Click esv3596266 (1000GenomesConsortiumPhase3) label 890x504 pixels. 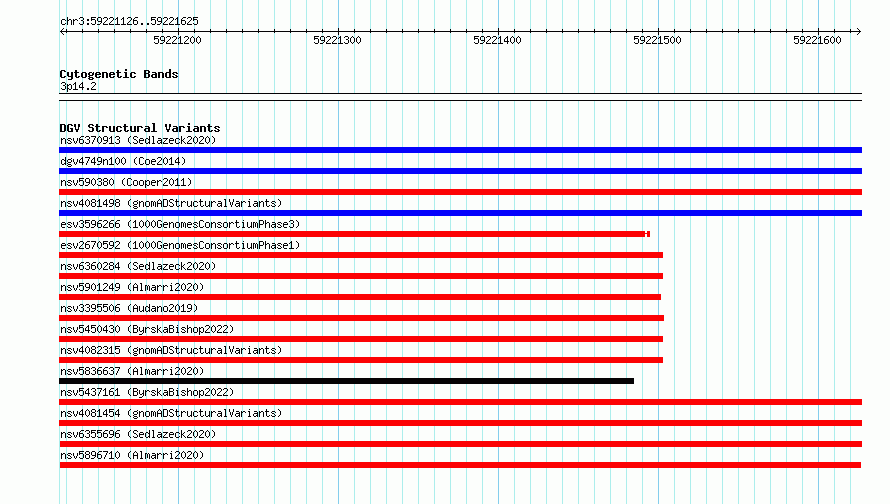[x=180, y=224]
